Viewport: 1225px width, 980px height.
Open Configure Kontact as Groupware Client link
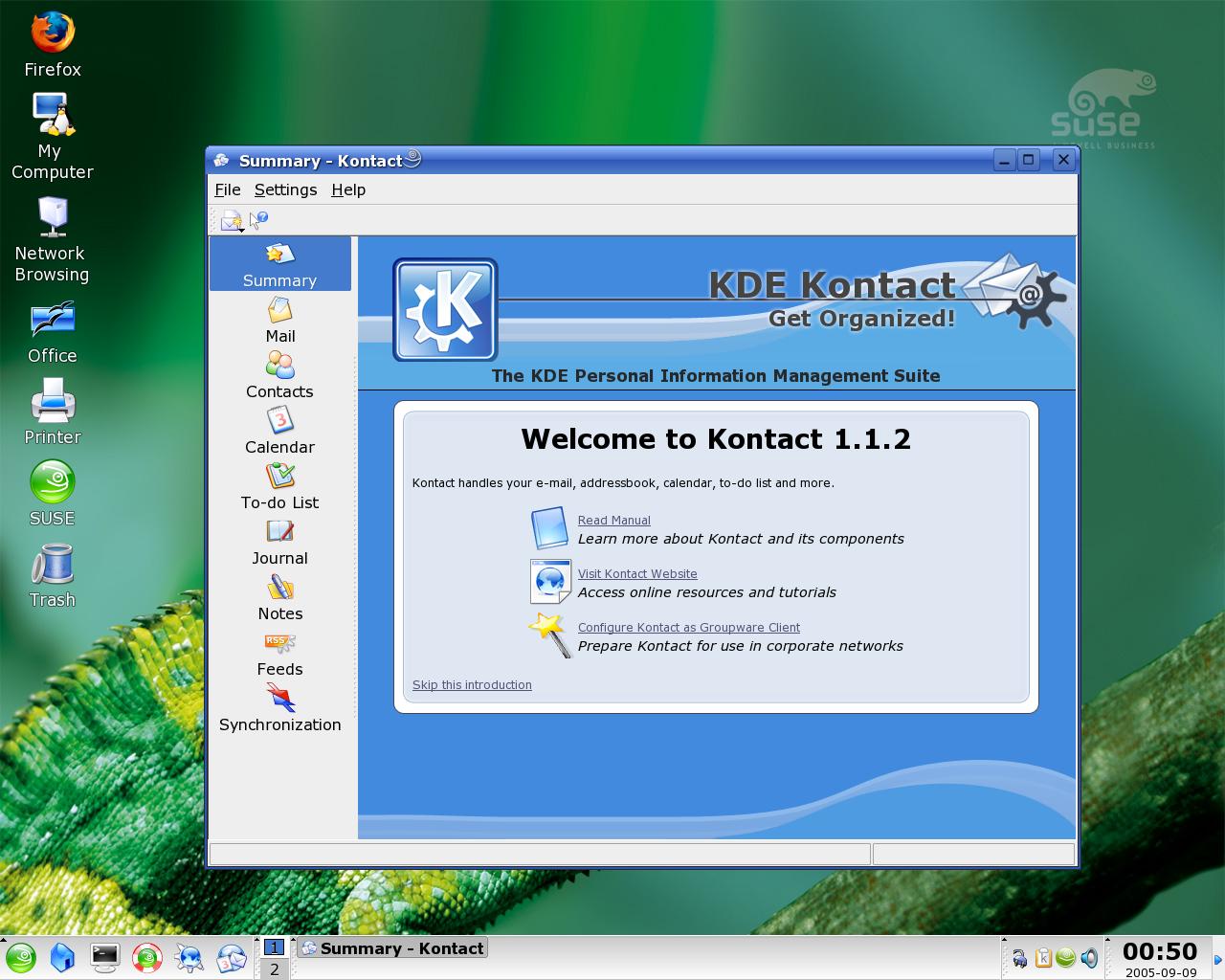[689, 627]
